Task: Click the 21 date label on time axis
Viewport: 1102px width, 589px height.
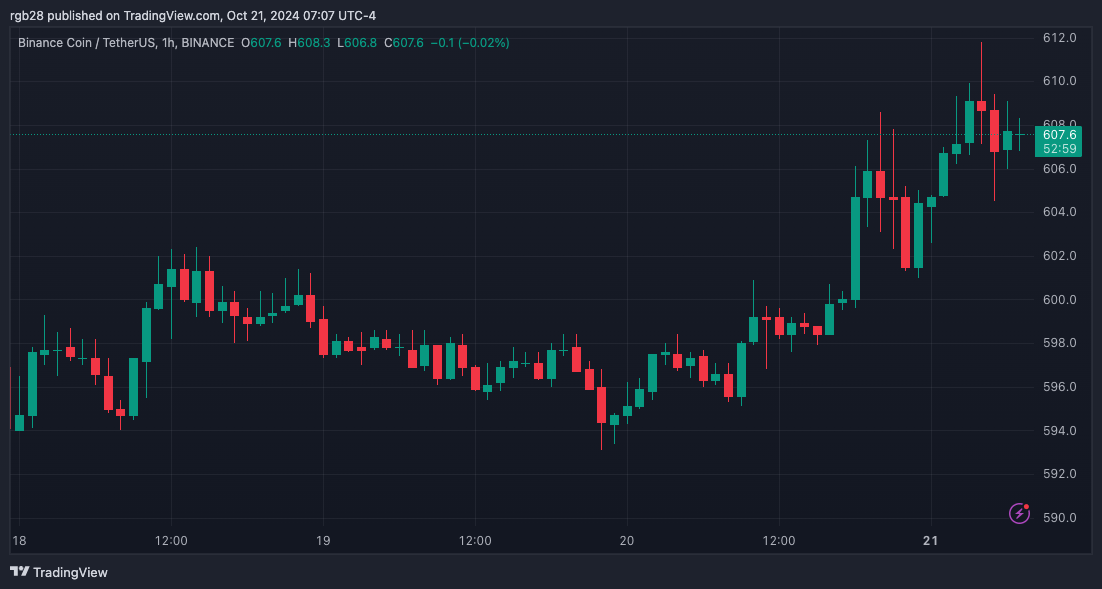Action: 929,540
